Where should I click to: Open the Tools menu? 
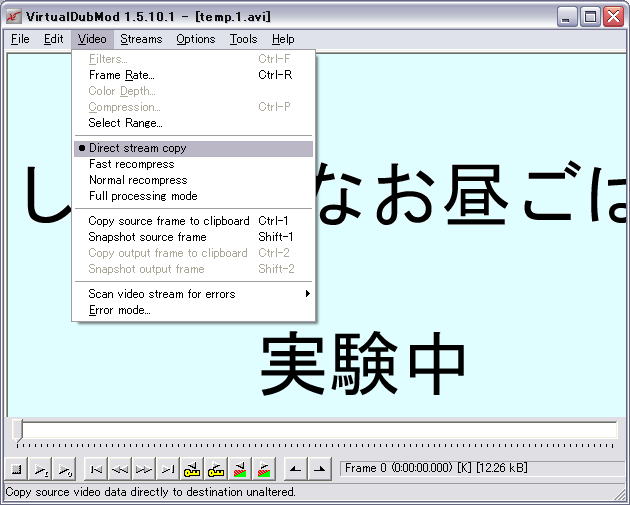pyautogui.click(x=243, y=39)
